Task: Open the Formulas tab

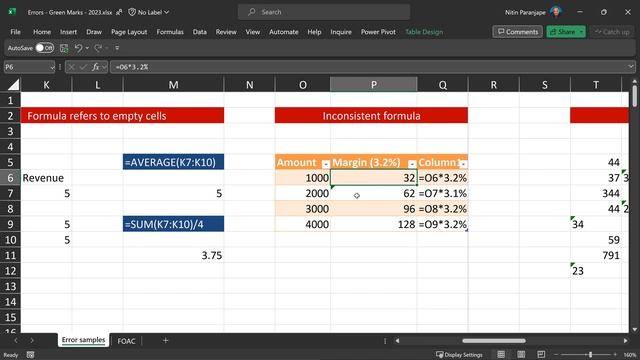Action: click(x=170, y=32)
